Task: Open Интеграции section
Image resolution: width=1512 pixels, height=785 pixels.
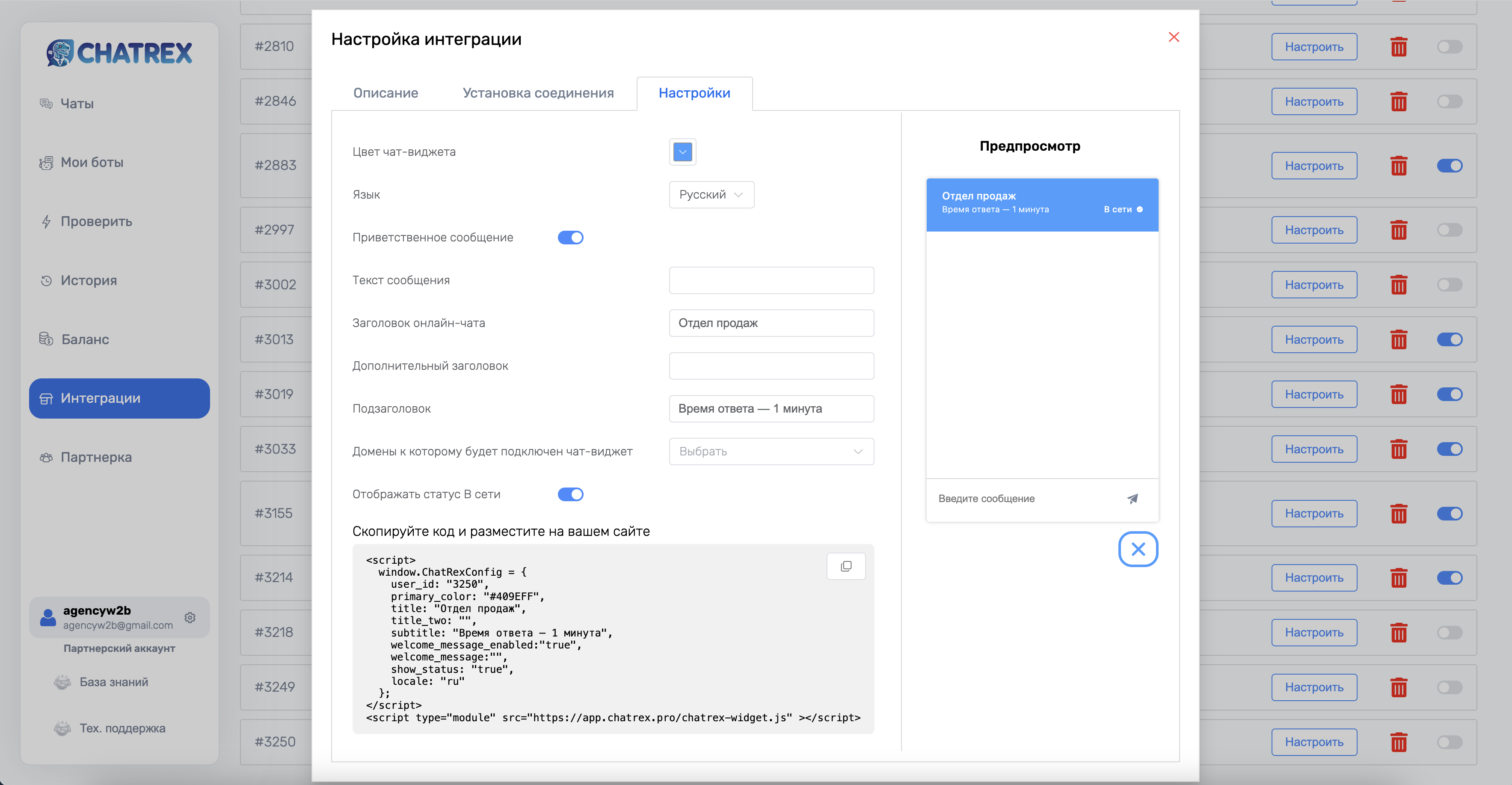Action: coord(119,398)
